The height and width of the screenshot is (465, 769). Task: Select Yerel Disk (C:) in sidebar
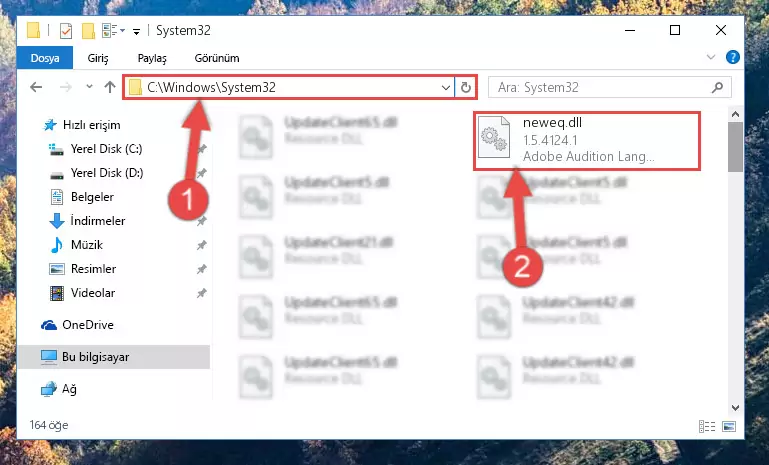click(x=106, y=149)
